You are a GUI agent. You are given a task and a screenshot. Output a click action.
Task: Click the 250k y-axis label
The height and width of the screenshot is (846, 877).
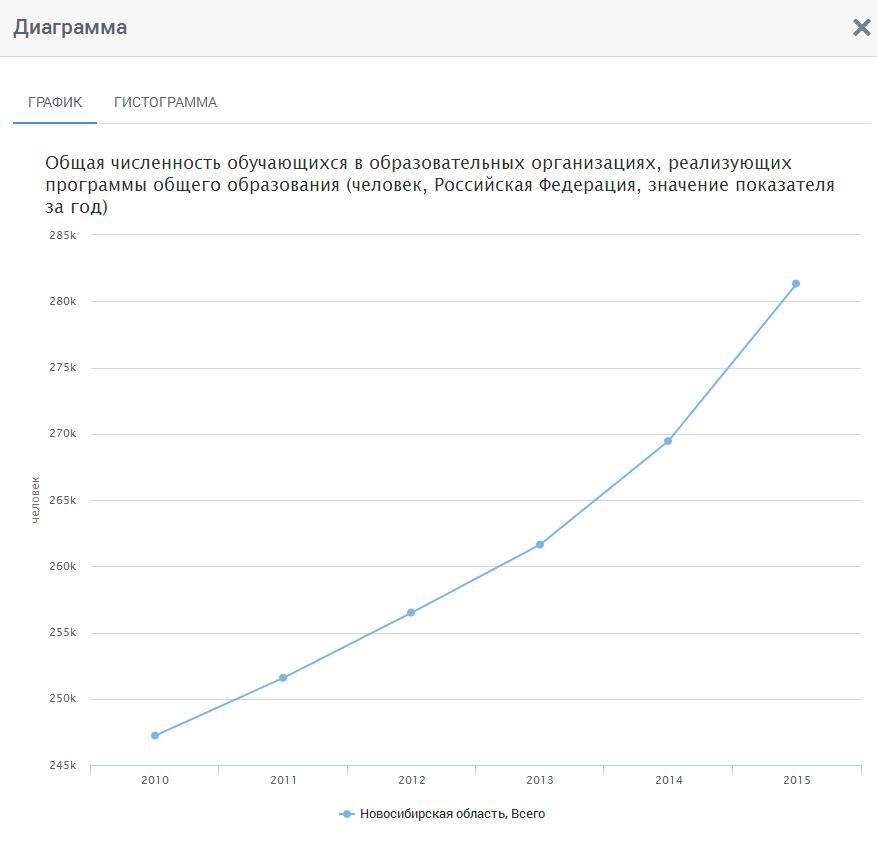pyautogui.click(x=63, y=698)
